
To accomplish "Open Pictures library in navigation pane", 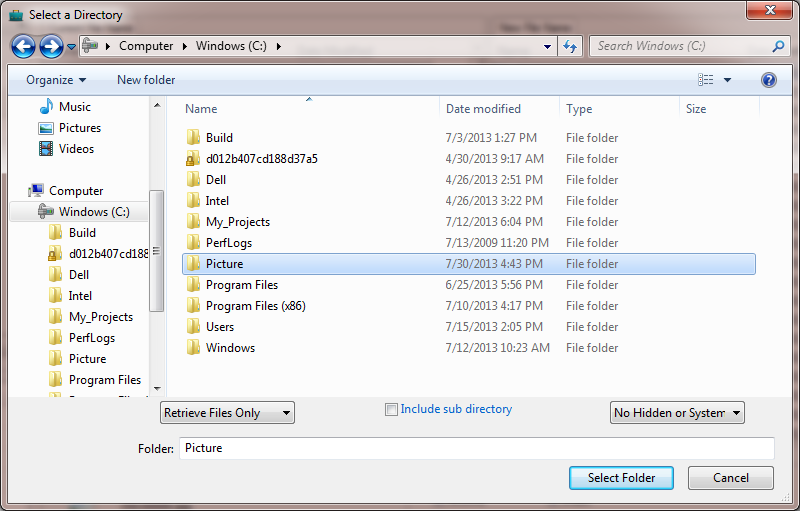I will pos(80,127).
